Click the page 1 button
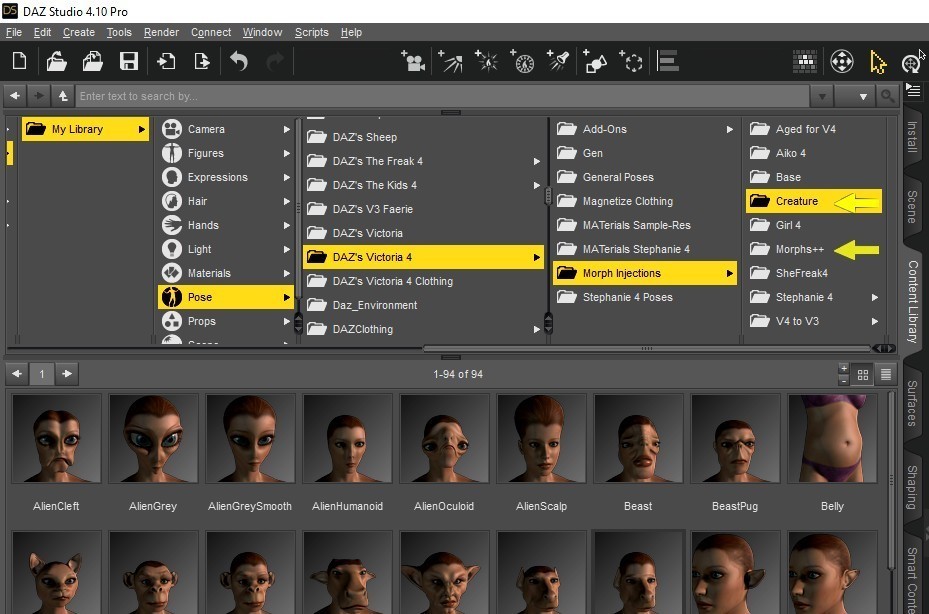Screen dimensions: 929x614 click(41, 374)
